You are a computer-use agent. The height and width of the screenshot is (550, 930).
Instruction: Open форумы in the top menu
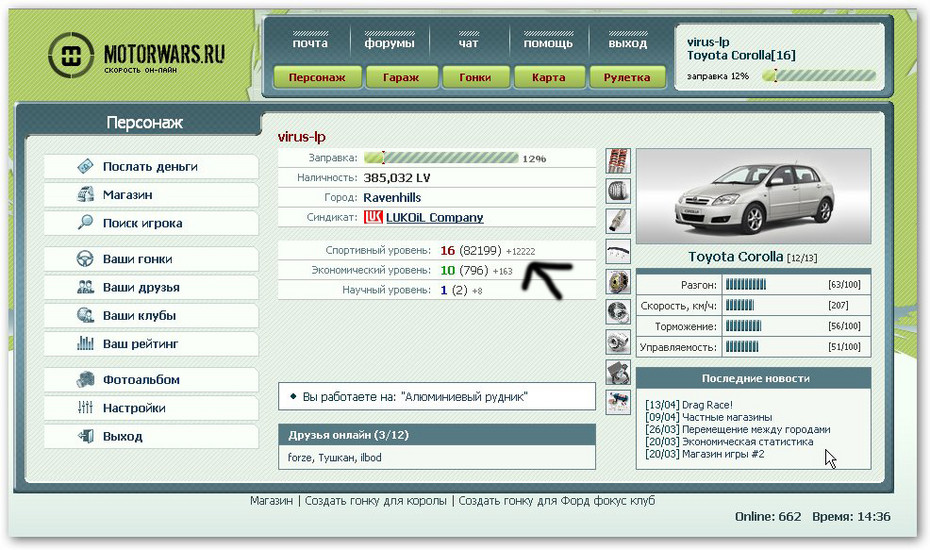coord(390,43)
